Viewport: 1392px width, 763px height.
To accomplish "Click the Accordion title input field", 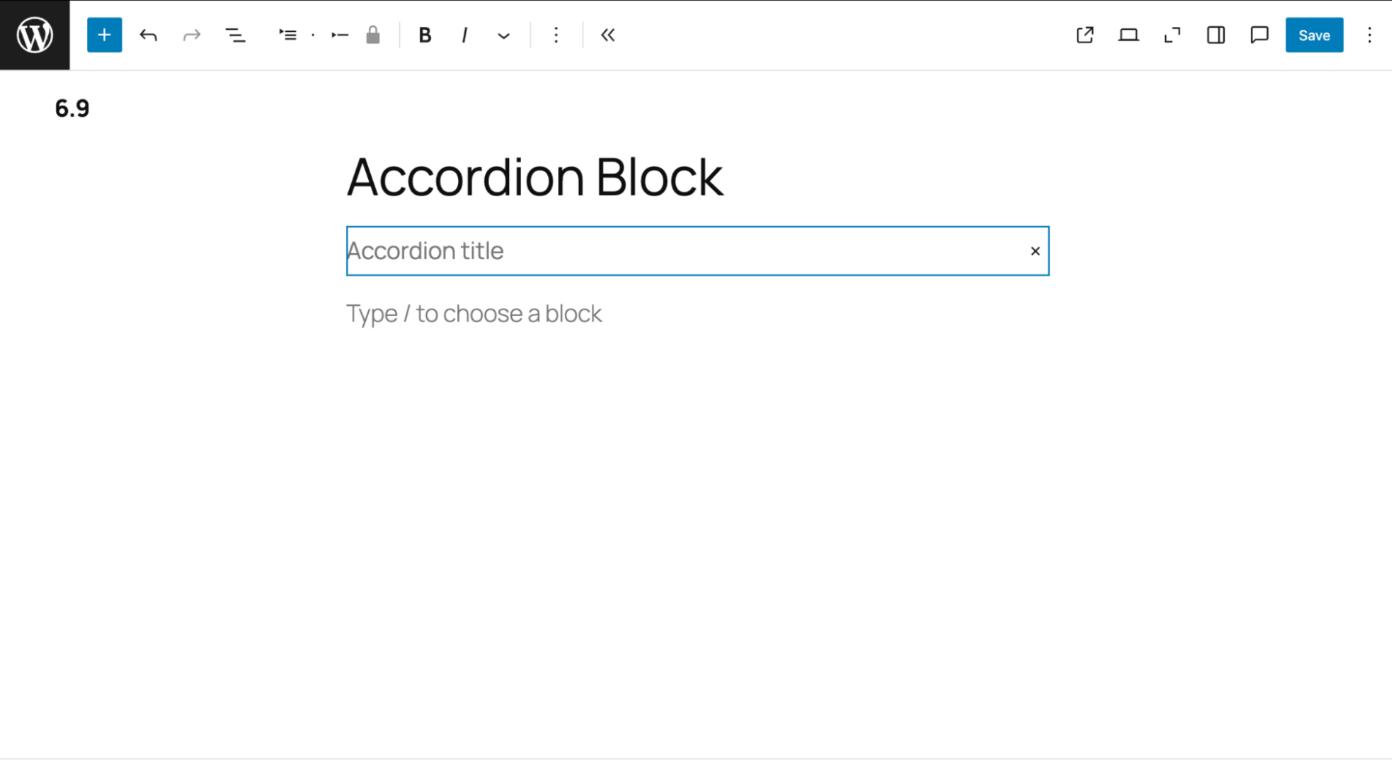I will tap(680, 251).
